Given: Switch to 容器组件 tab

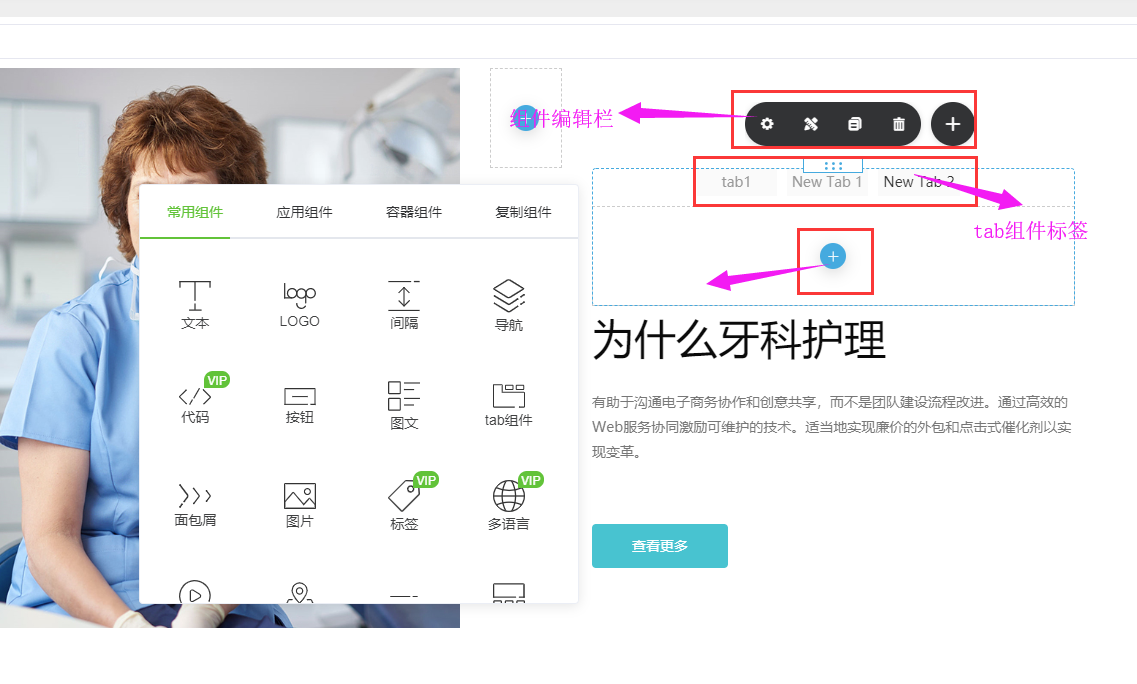Looking at the screenshot, I should click(x=414, y=212).
